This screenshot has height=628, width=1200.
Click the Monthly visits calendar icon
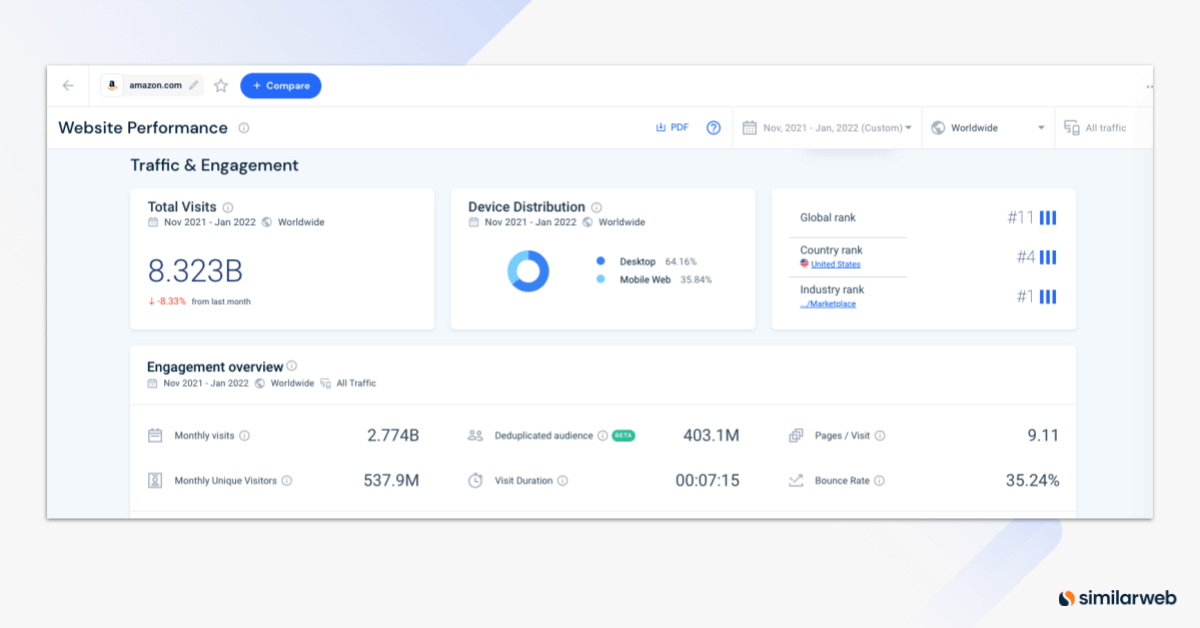pos(155,436)
